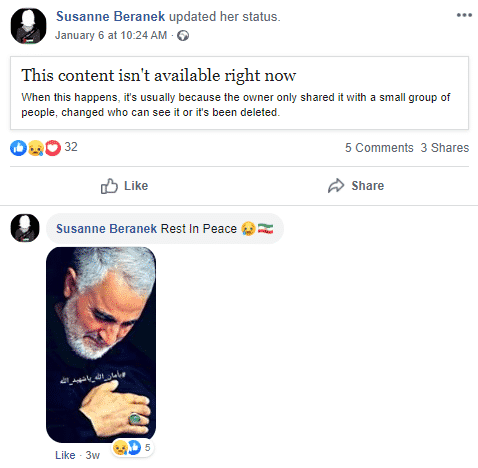Like the post with thumbs-up button
The height and width of the screenshot is (468, 478).
click(124, 186)
